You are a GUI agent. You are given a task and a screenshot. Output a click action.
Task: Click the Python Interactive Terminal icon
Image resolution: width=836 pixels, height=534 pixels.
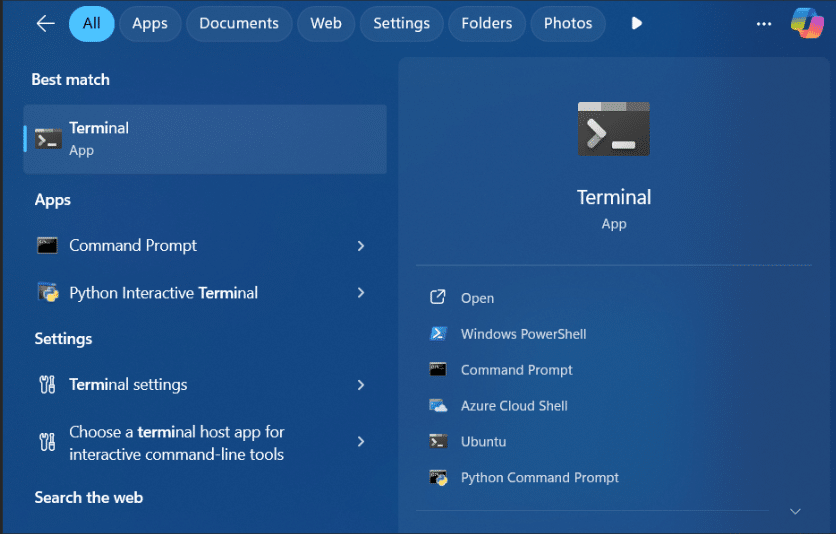pyautogui.click(x=48, y=293)
